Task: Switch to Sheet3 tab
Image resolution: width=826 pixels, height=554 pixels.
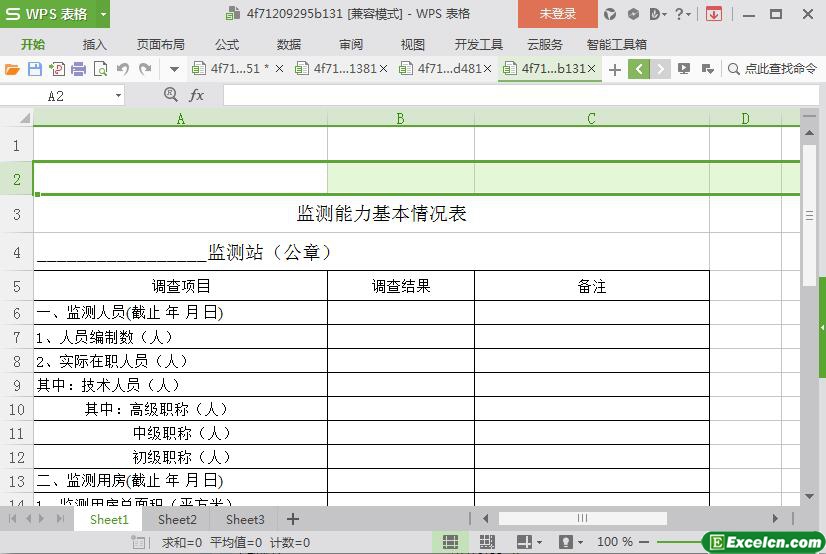Action: pyautogui.click(x=245, y=519)
